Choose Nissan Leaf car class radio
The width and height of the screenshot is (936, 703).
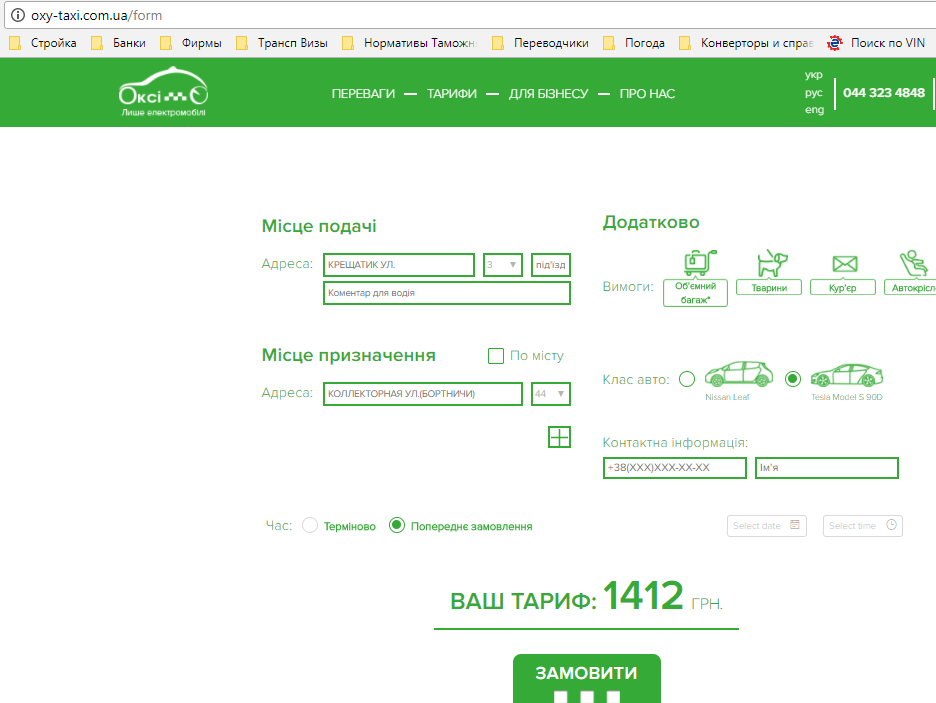click(687, 379)
